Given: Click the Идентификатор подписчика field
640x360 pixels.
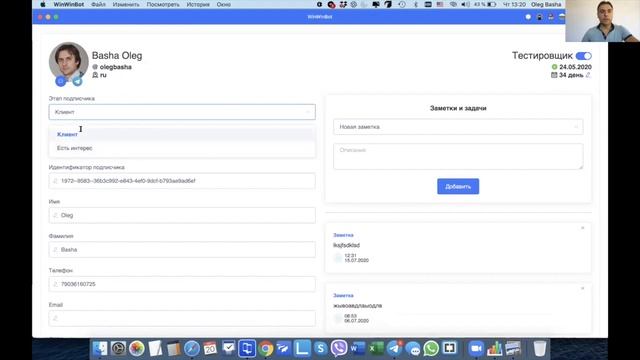Looking at the screenshot, I should click(x=182, y=181).
